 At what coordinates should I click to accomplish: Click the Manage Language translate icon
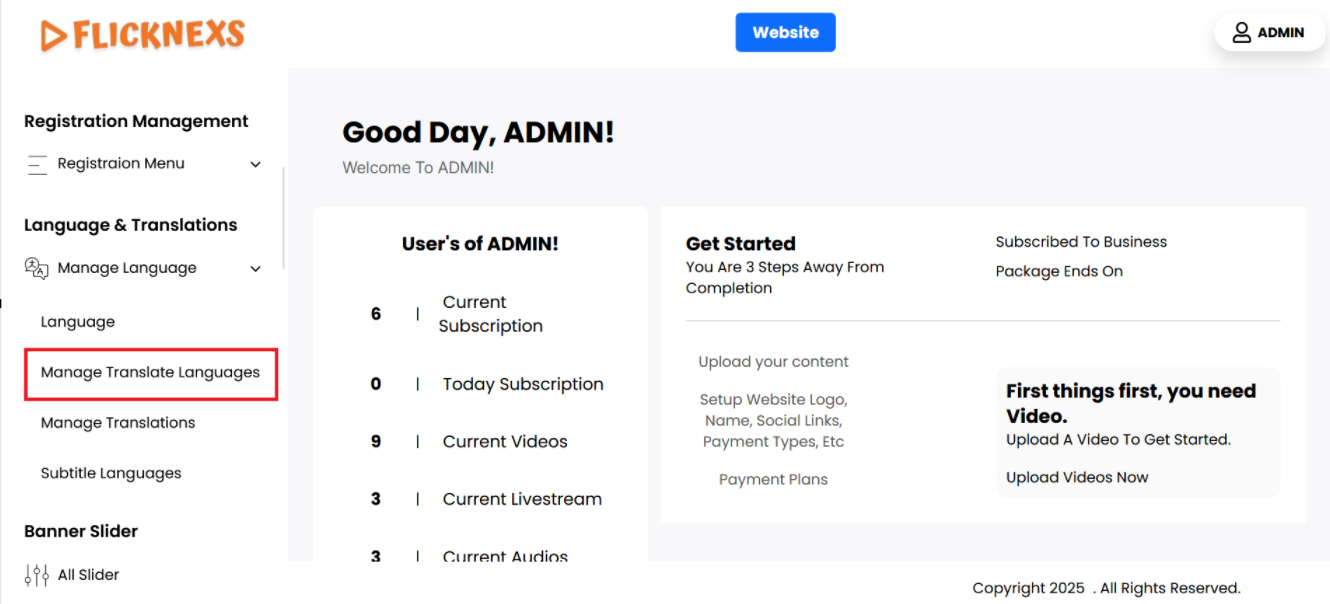pos(36,268)
